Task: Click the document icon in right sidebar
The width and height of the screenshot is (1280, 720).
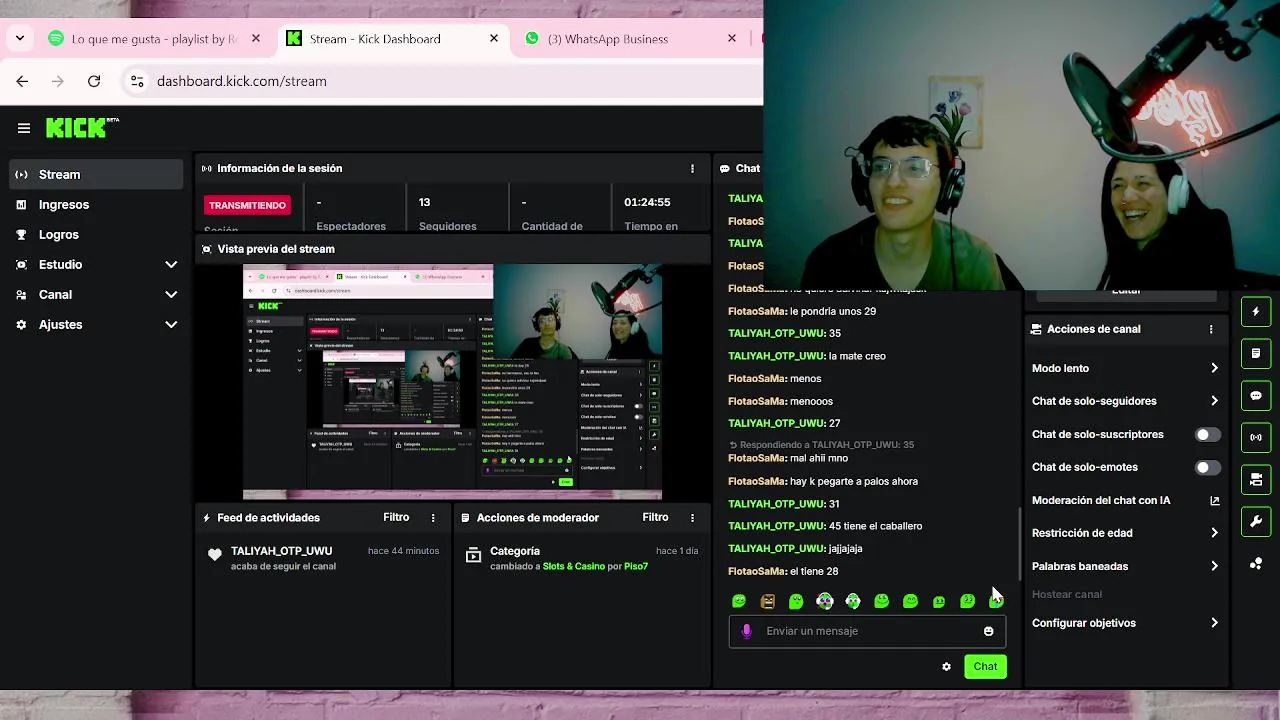Action: [x=1256, y=354]
